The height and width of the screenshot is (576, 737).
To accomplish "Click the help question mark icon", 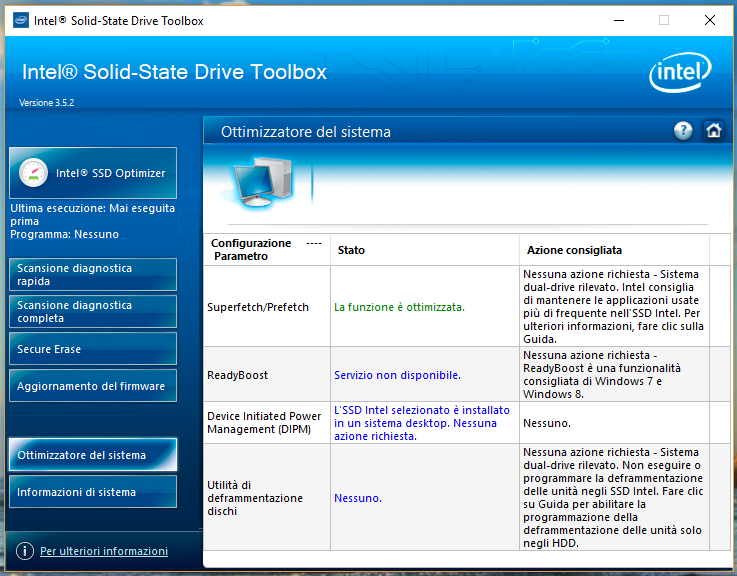I will 683,131.
